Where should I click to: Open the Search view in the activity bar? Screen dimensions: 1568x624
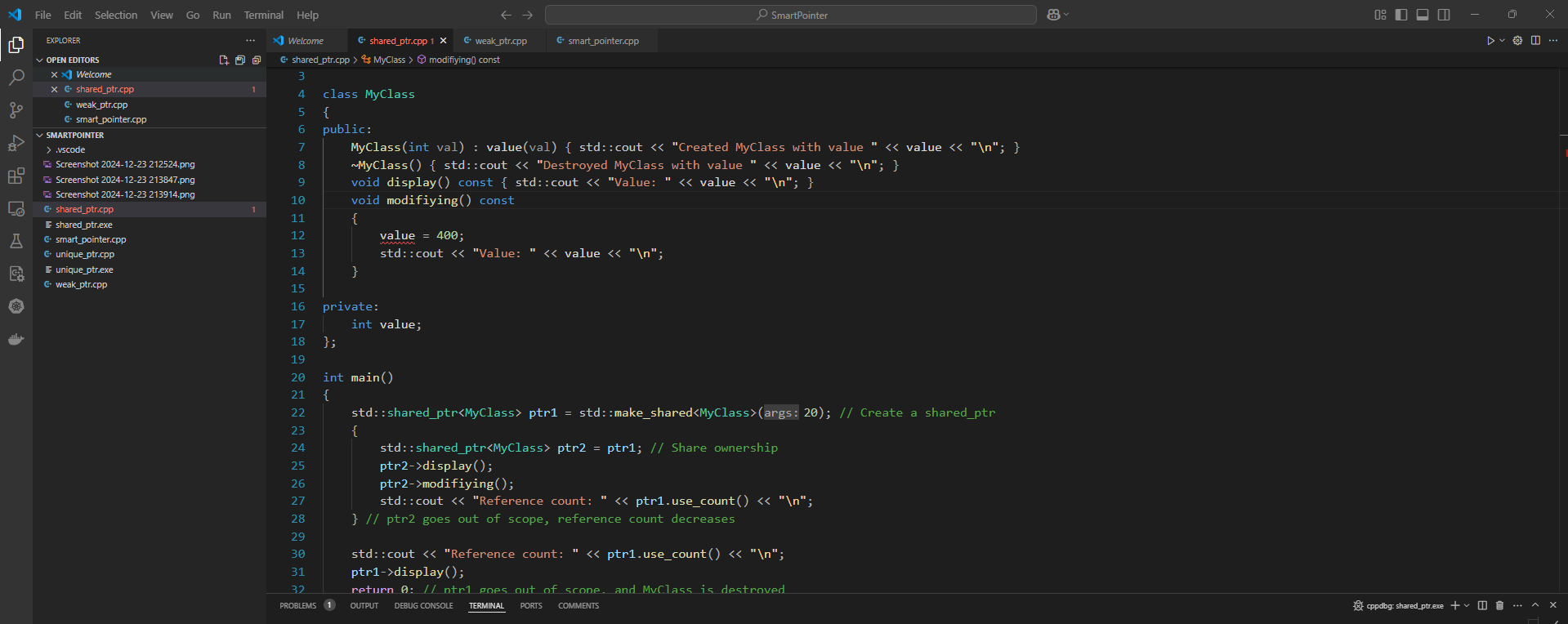pyautogui.click(x=16, y=78)
